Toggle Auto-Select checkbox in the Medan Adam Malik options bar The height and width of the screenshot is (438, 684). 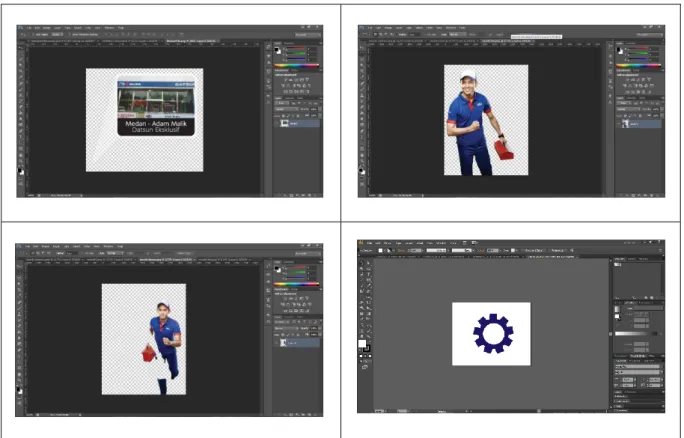click(33, 34)
